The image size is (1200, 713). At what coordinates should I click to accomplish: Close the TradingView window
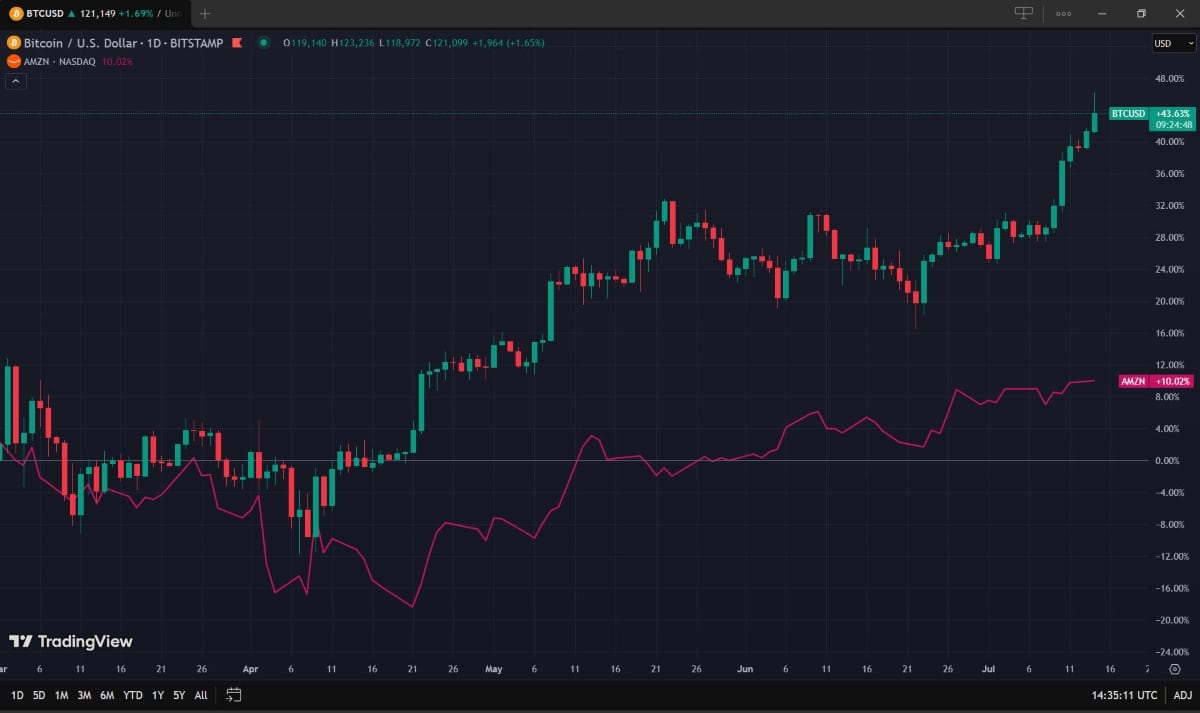(x=1180, y=14)
